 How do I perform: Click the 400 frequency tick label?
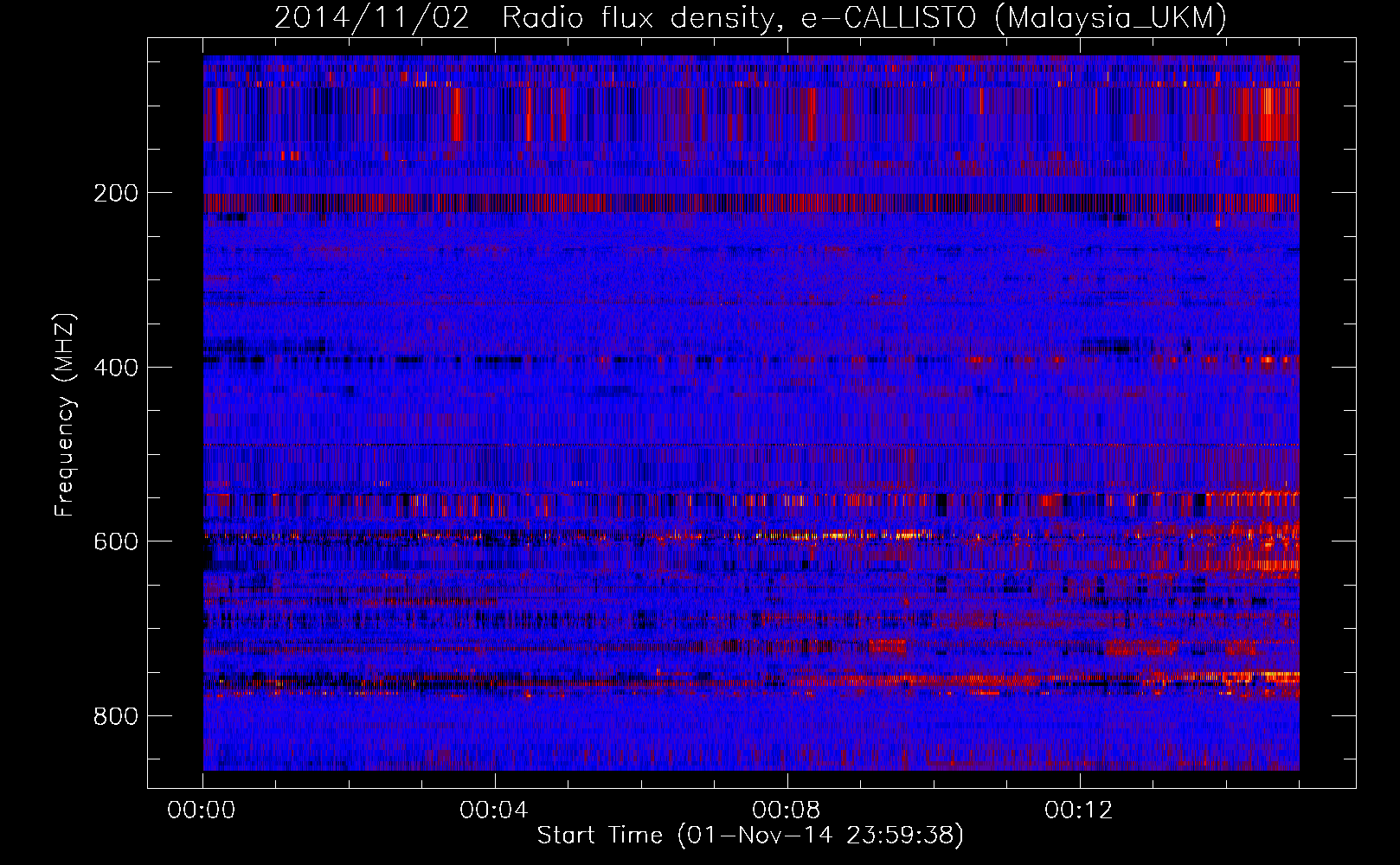coord(116,368)
